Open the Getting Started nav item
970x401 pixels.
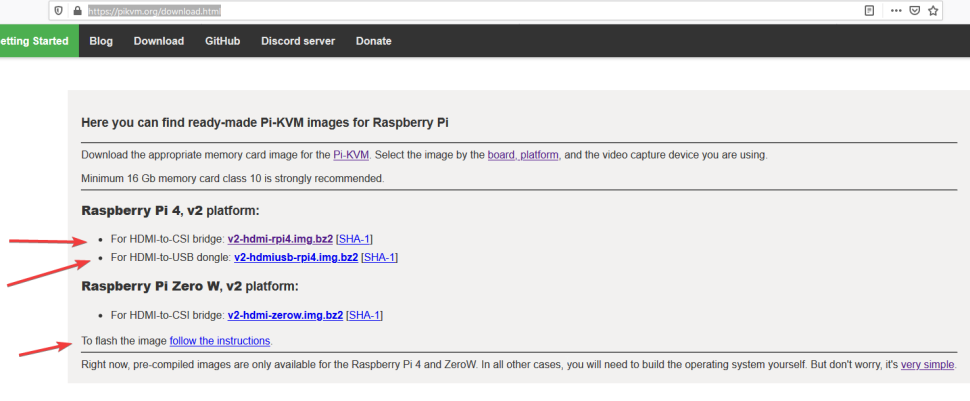tap(35, 41)
